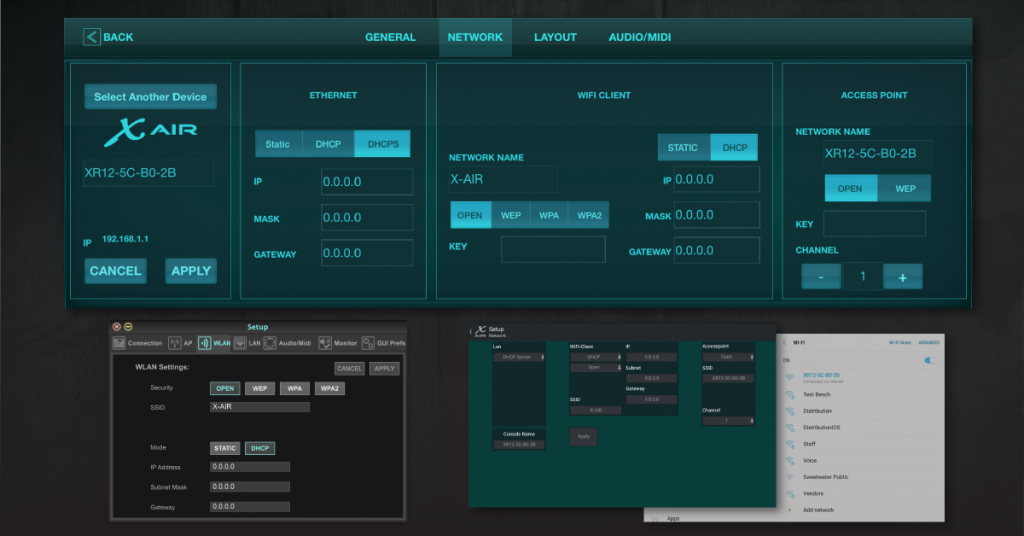
Task: Choose WPA2 security for WiFi Client
Action: pyautogui.click(x=588, y=215)
